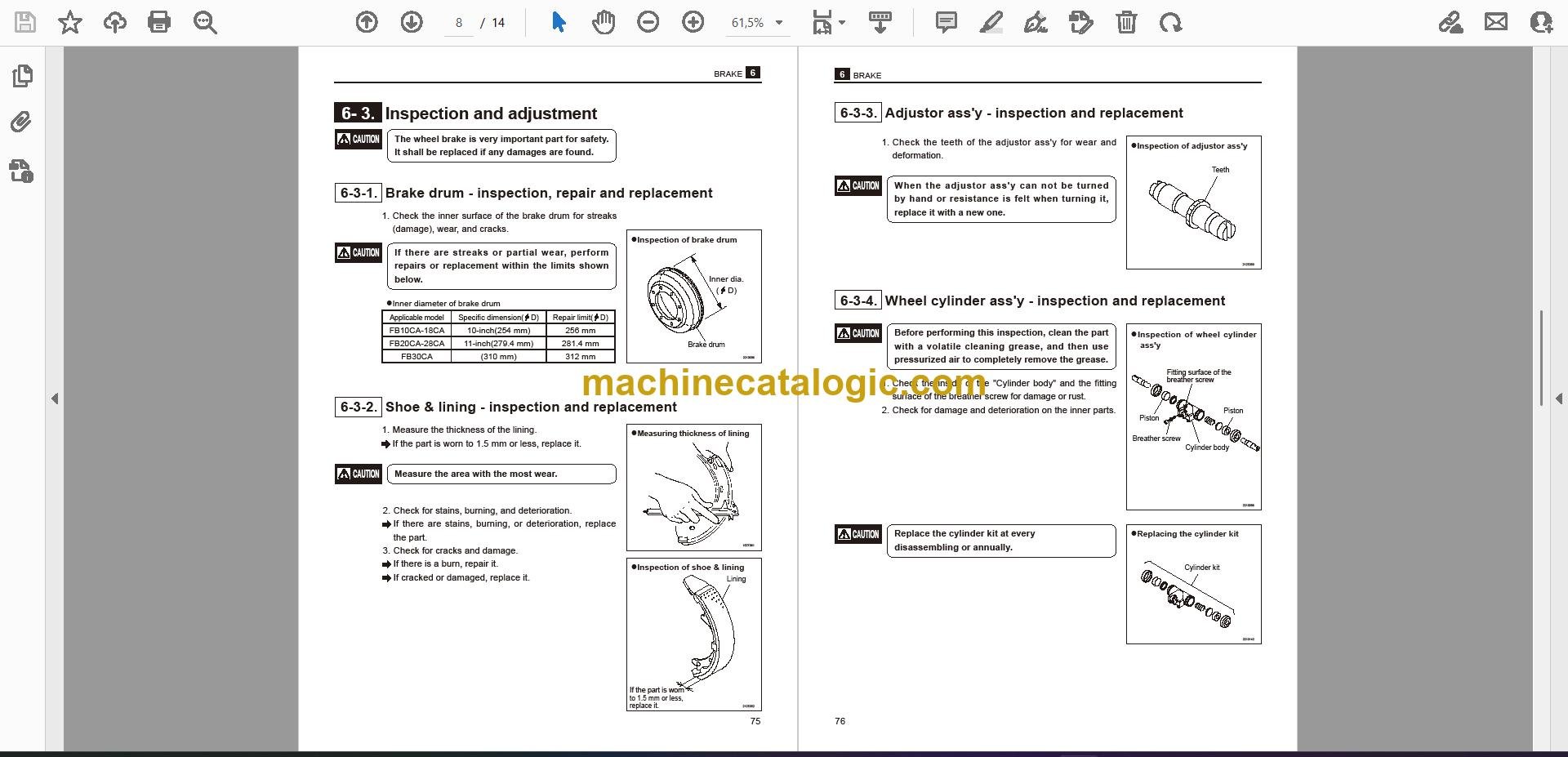Go to the next page arrow
Image resolution: width=1568 pixels, height=757 pixels.
(x=412, y=22)
